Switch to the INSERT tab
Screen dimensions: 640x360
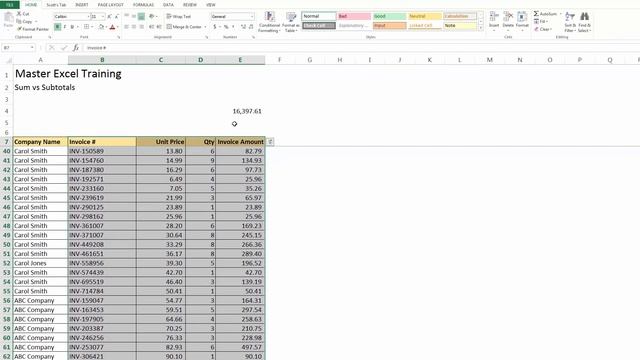click(x=82, y=4)
